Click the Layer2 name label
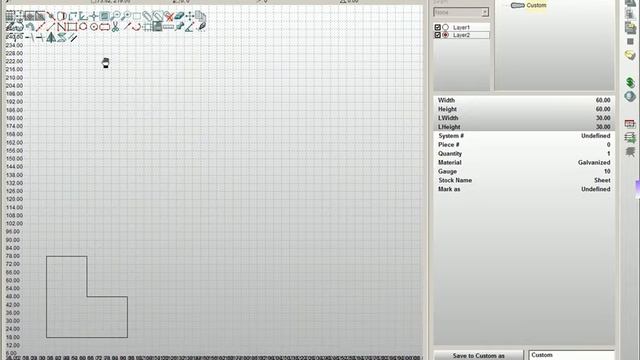640x360 pixels. [461, 35]
